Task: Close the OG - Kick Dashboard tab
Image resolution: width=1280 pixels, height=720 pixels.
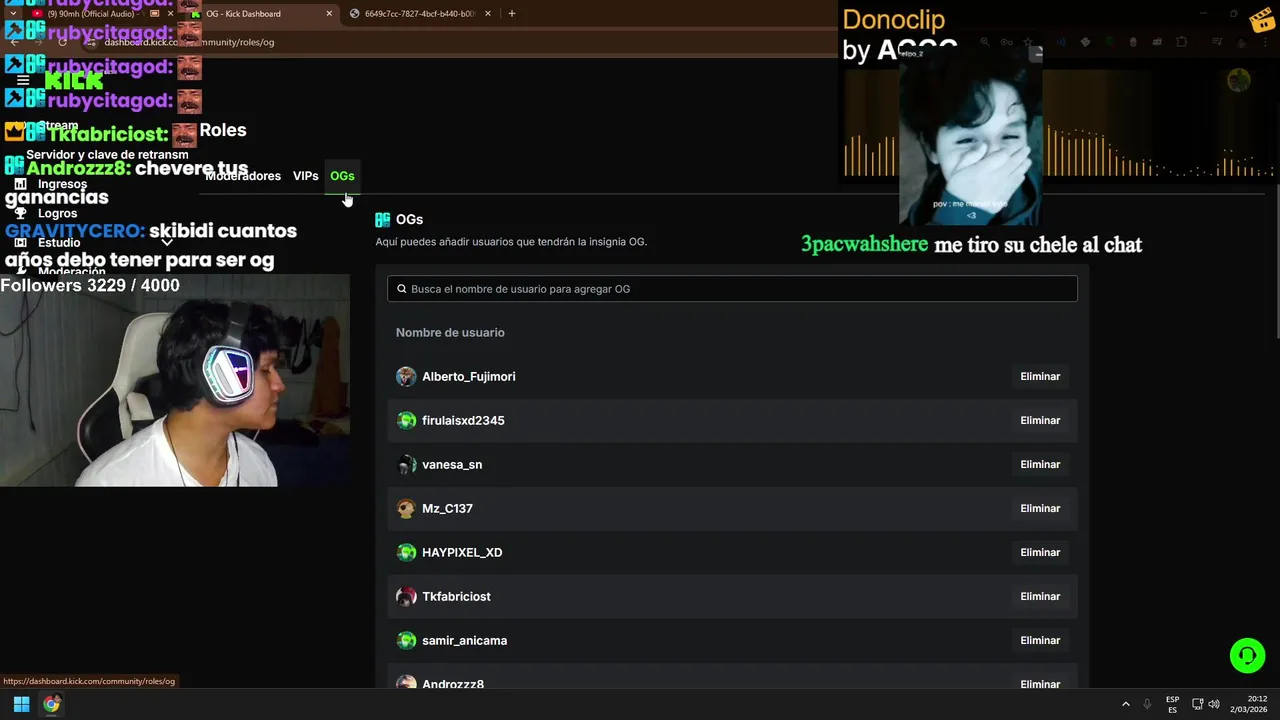Action: tap(329, 14)
